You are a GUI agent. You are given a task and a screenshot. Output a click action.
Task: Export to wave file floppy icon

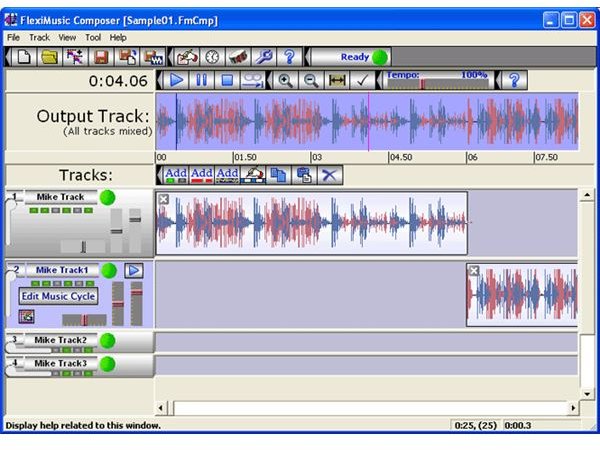153,57
